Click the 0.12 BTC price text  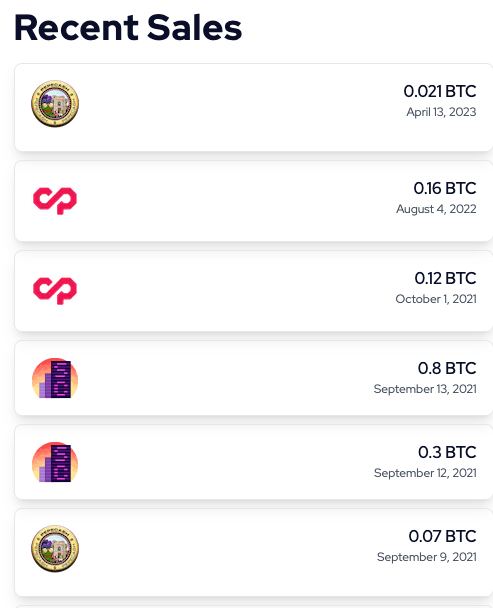[x=445, y=278]
